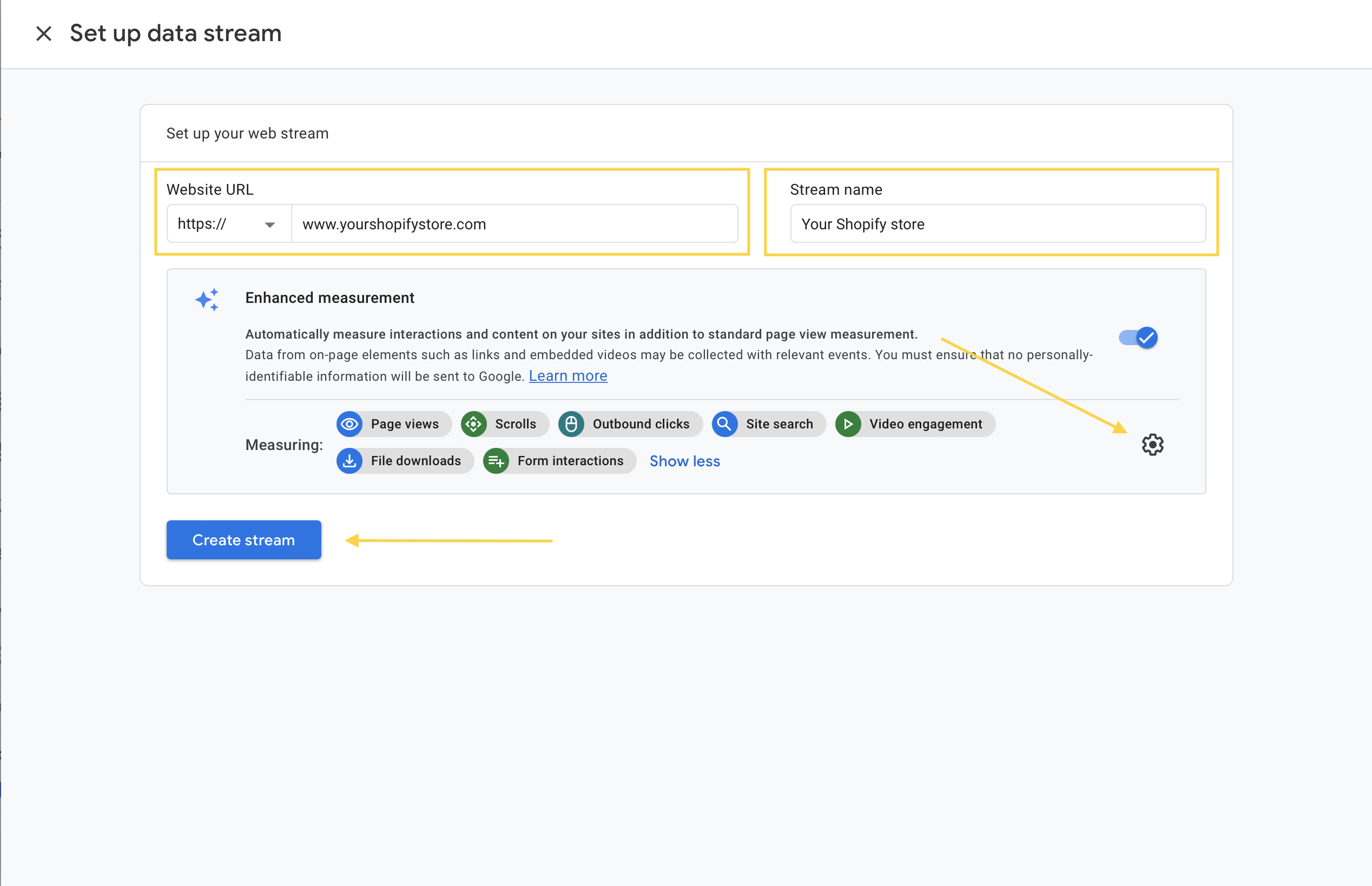The height and width of the screenshot is (886, 1372).
Task: Click the Scrolls icon
Action: tap(473, 424)
